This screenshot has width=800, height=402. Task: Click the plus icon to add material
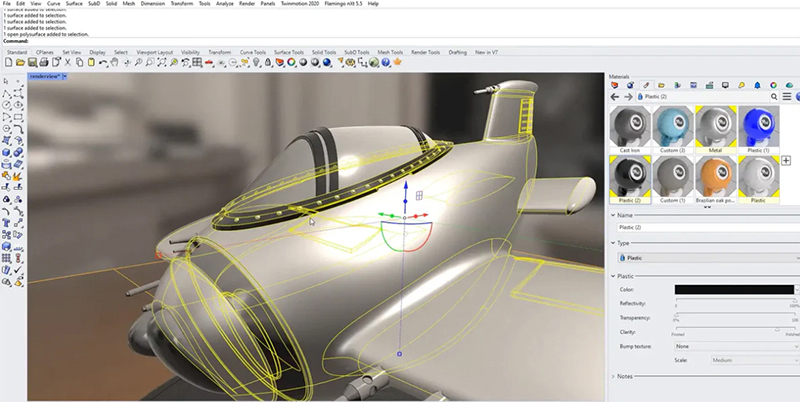pos(786,160)
